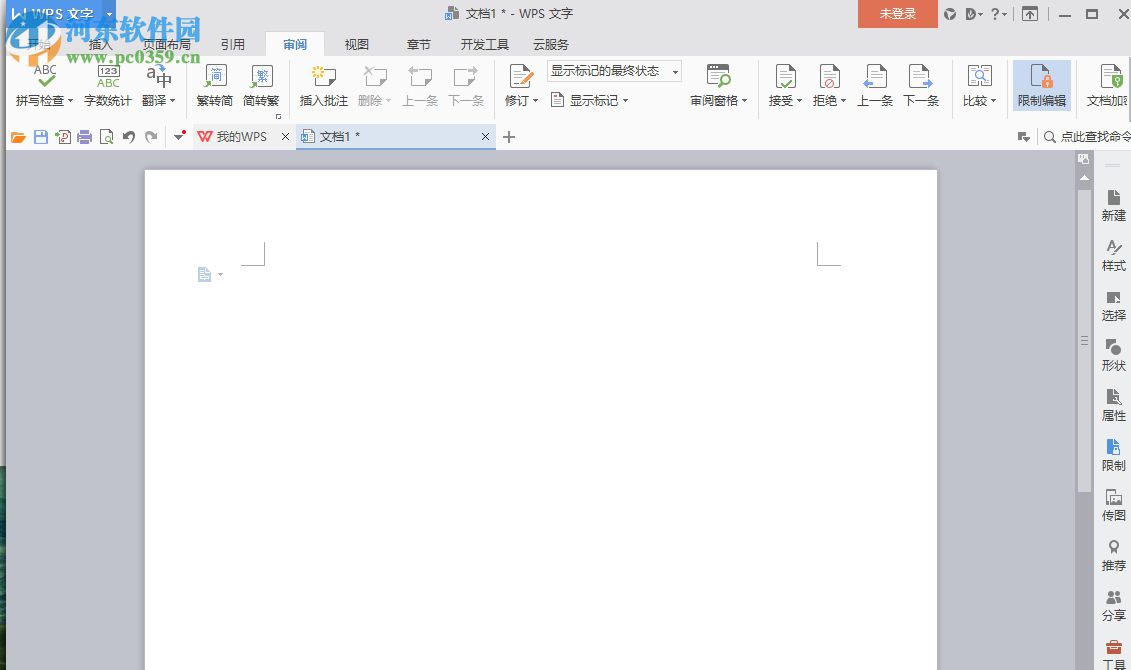Expand the spell check dropdown arrow
Viewport: 1131px width, 670px height.
pos(71,101)
